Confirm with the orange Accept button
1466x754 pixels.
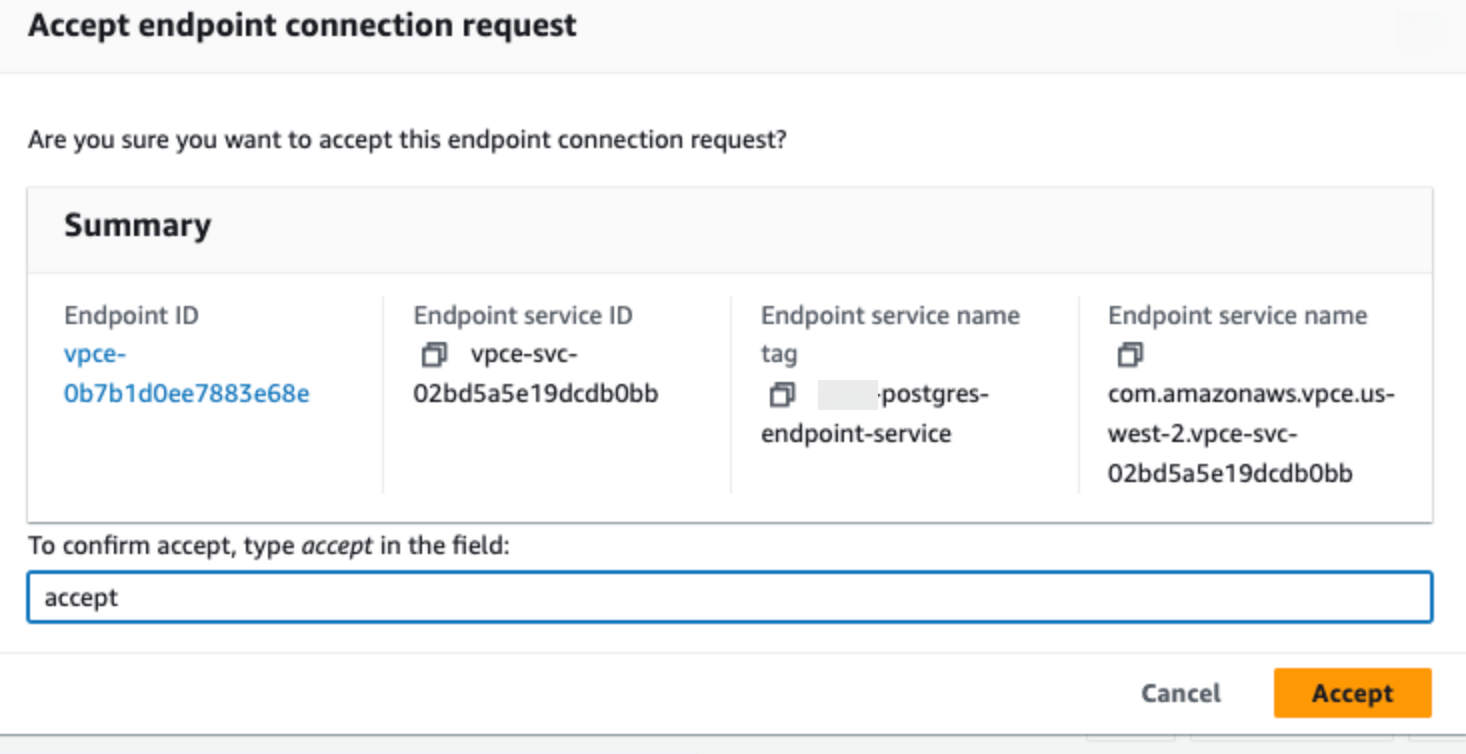[1352, 693]
